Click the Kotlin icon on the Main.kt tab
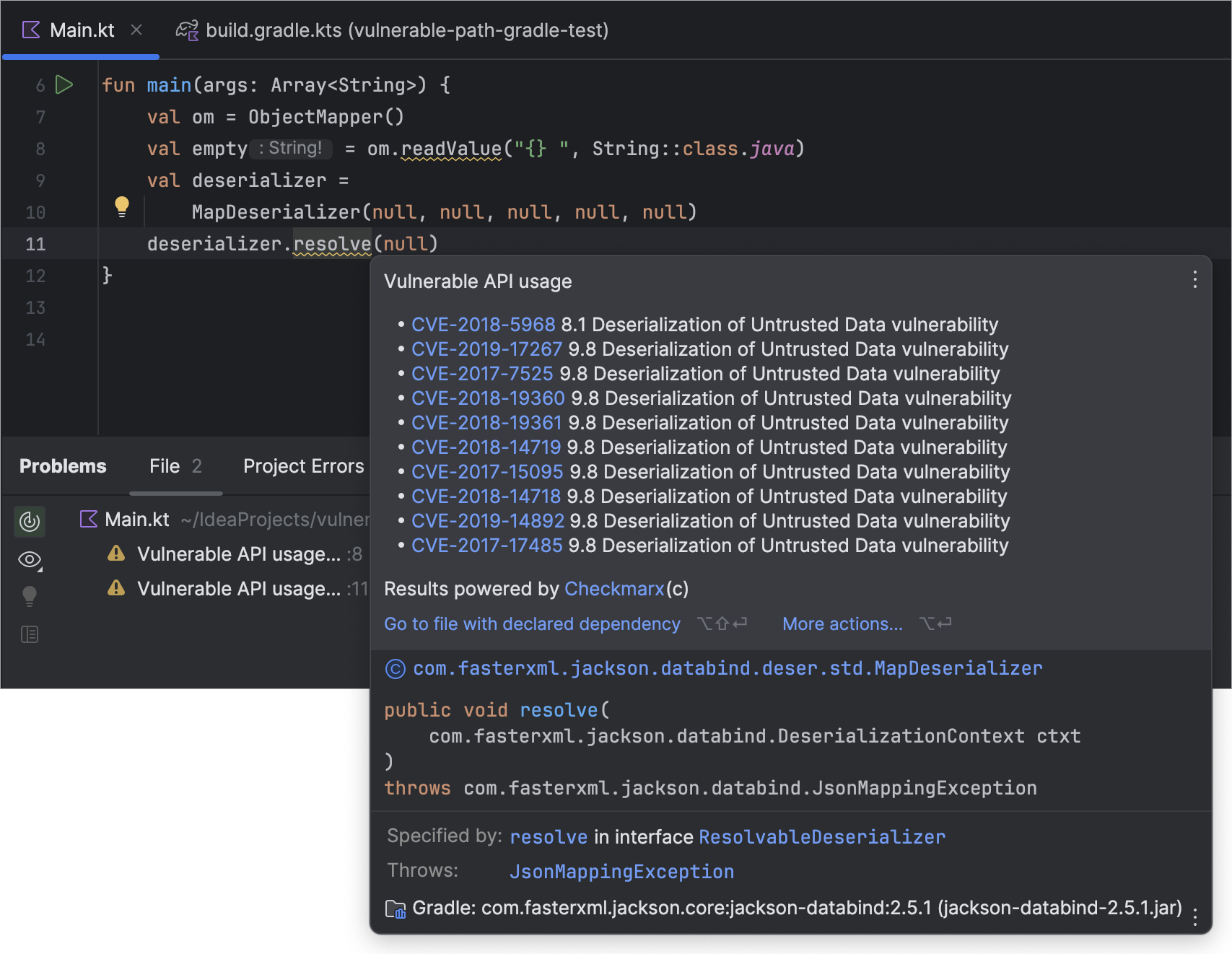The image size is (1232, 954). pyautogui.click(x=30, y=30)
